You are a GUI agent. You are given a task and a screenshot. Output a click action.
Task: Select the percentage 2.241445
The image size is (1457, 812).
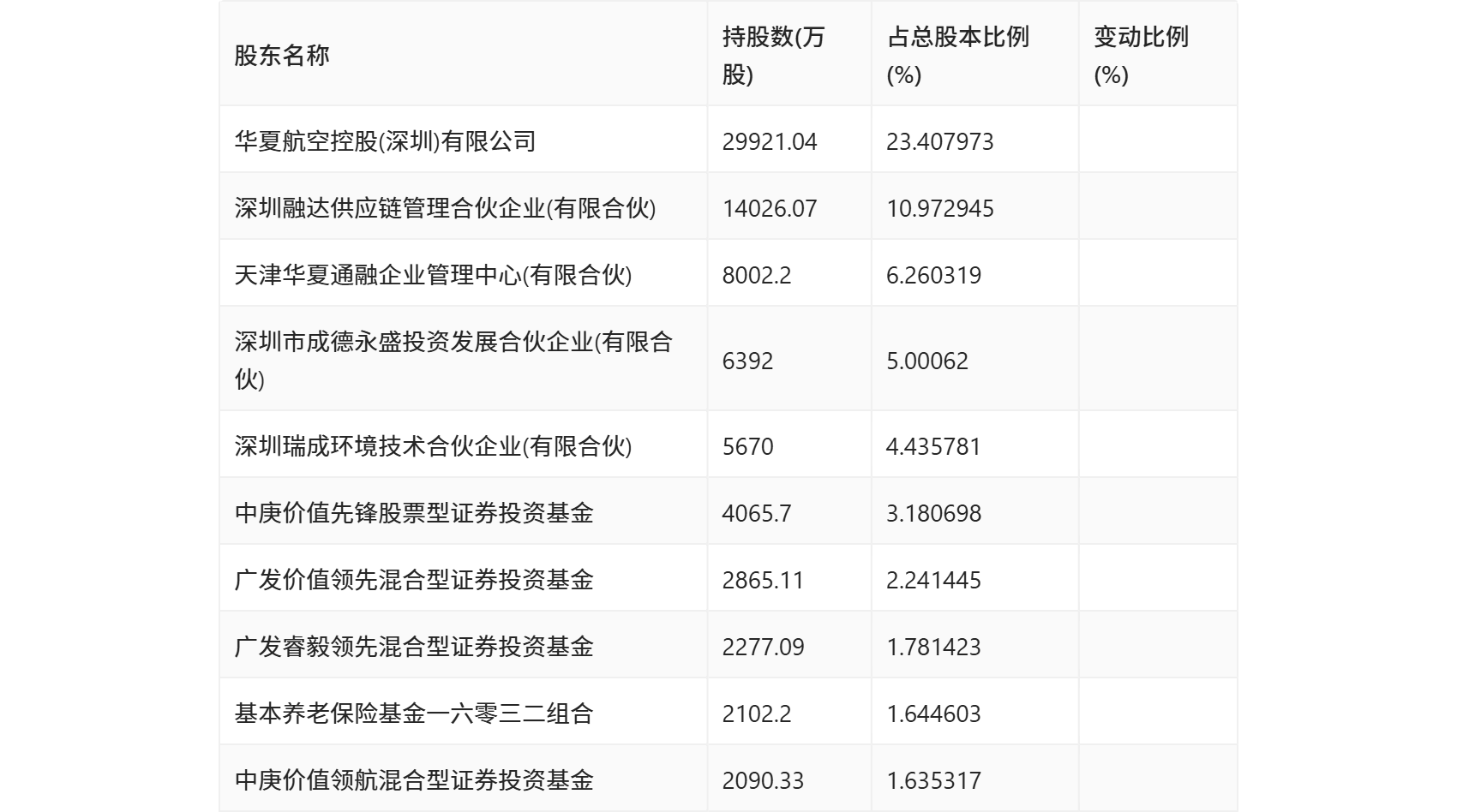click(933, 580)
